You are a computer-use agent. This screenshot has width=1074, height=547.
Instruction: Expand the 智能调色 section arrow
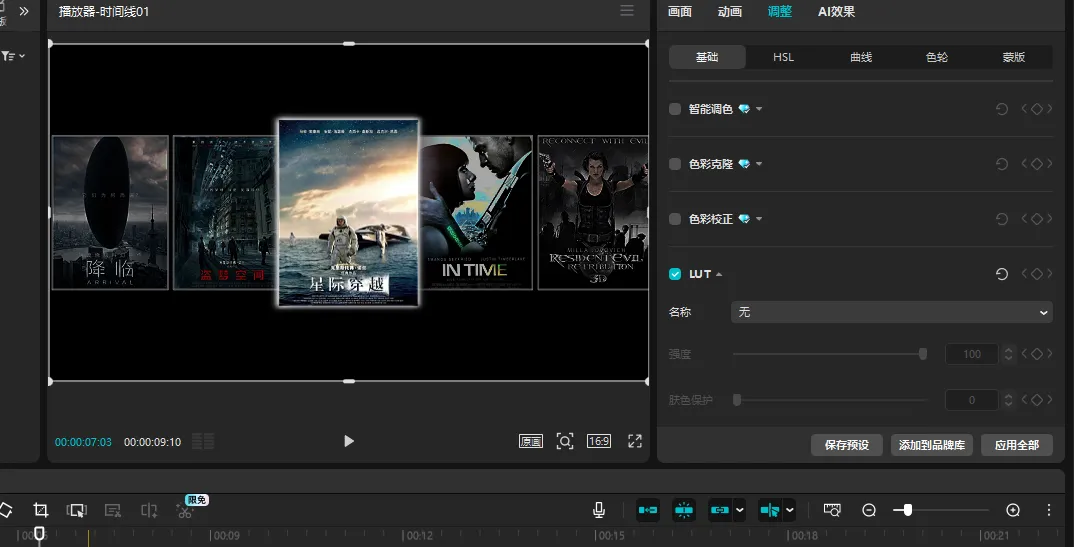(x=759, y=109)
